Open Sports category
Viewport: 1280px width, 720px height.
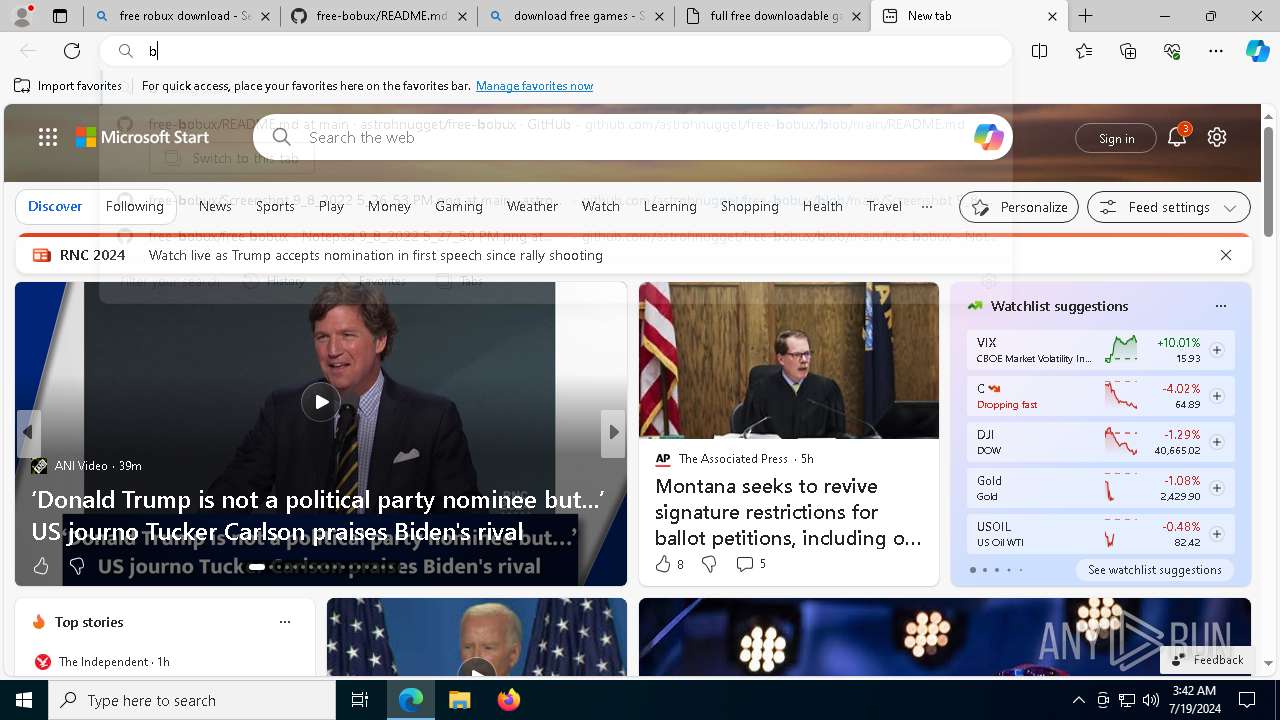coord(275,206)
